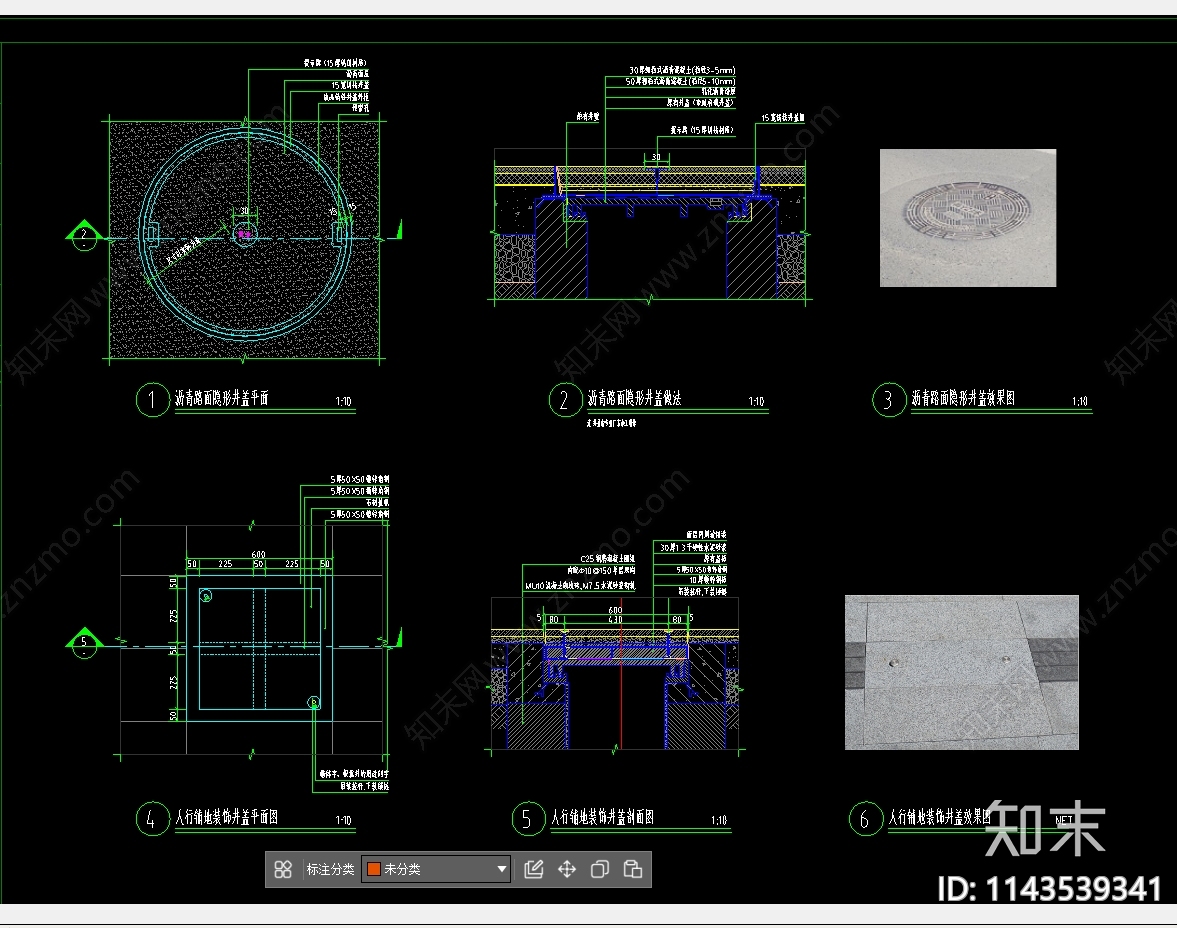Click the paste clipboard icon in the toolbar
The height and width of the screenshot is (928, 1177).
(x=633, y=870)
